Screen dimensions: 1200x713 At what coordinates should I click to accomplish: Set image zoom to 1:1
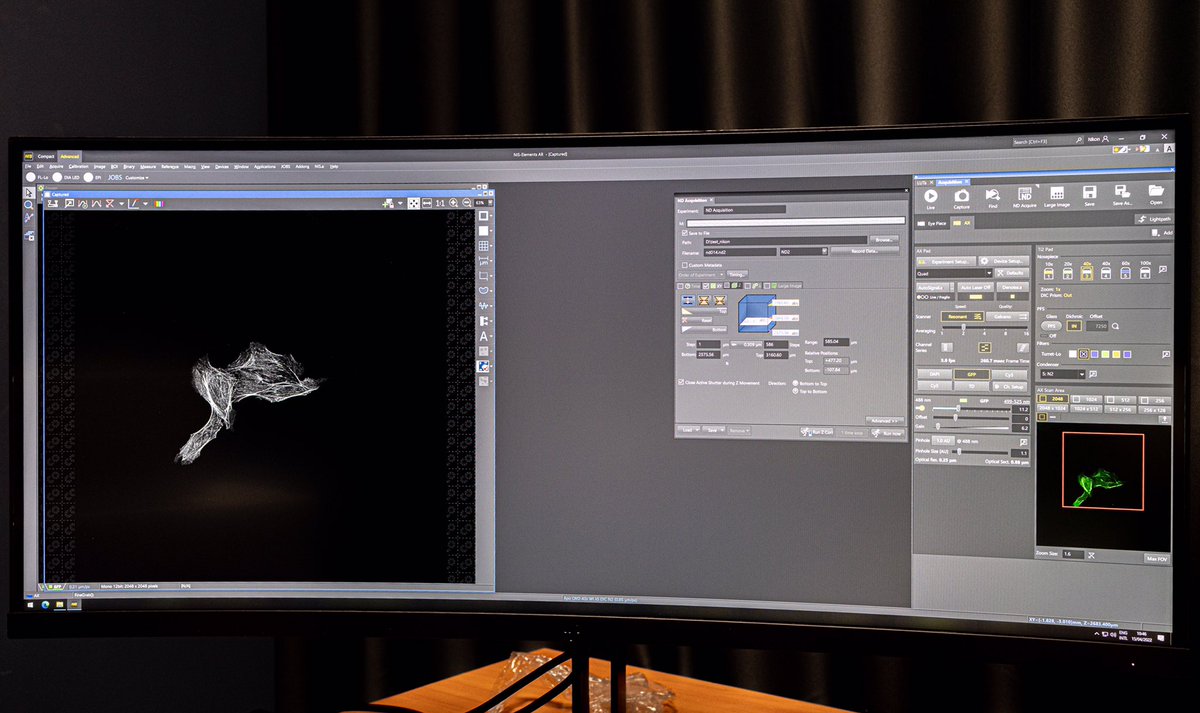(x=438, y=203)
